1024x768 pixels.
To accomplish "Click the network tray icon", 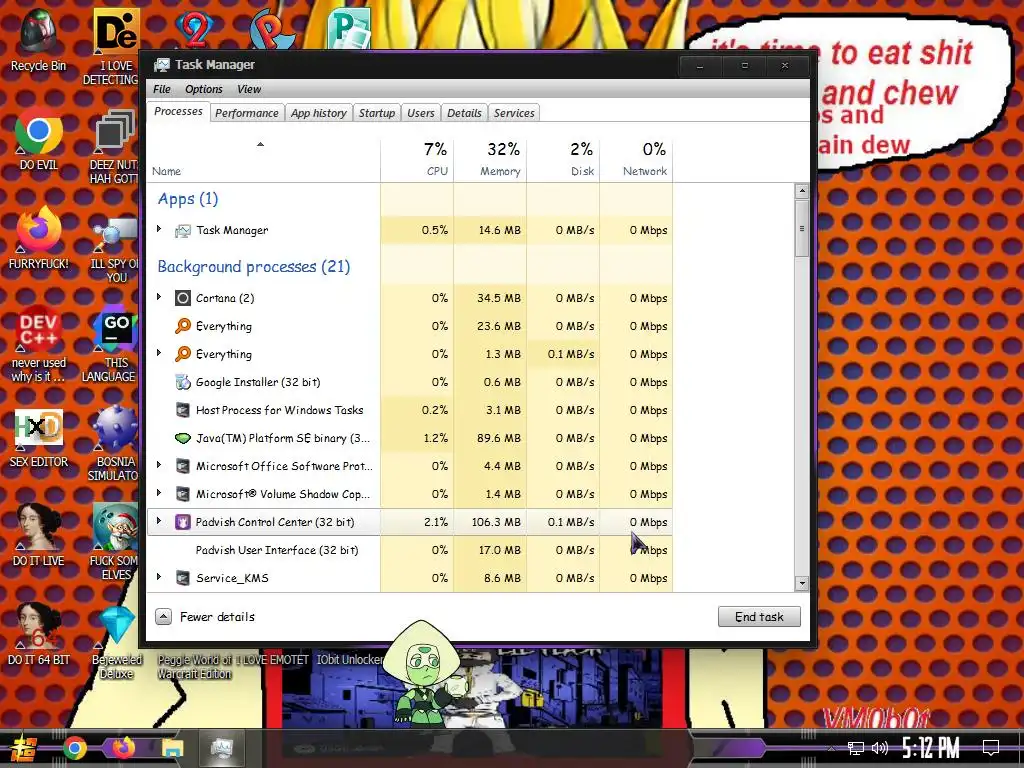I will coord(856,748).
